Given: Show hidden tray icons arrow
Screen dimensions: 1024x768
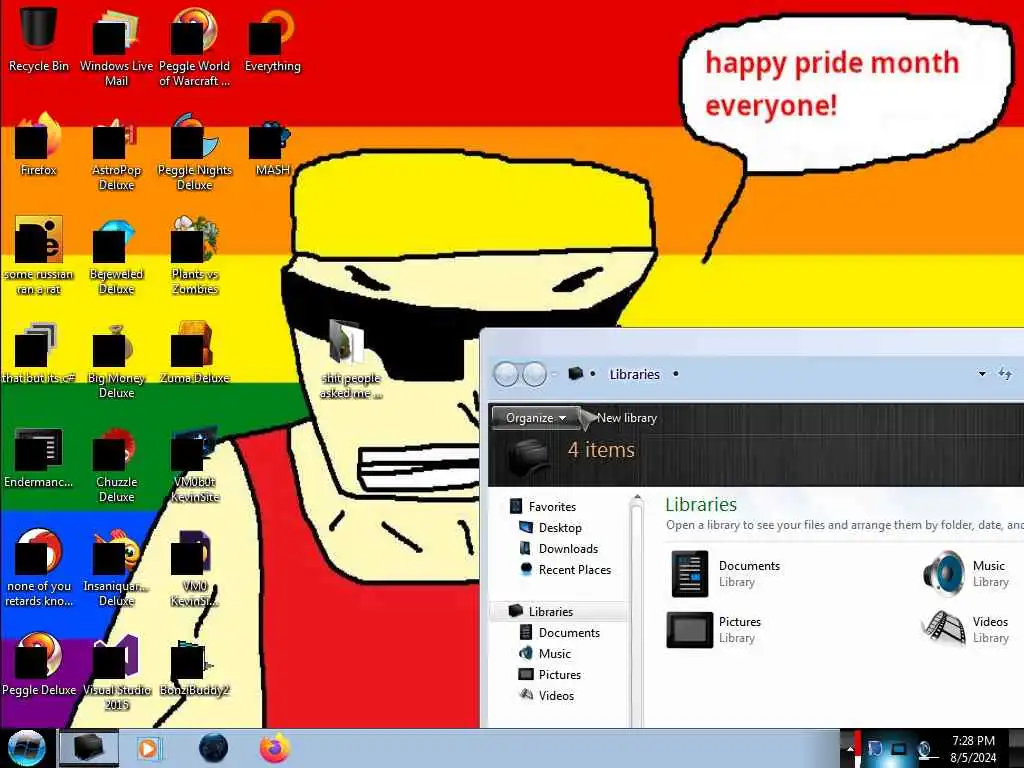Looking at the screenshot, I should pos(850,748).
